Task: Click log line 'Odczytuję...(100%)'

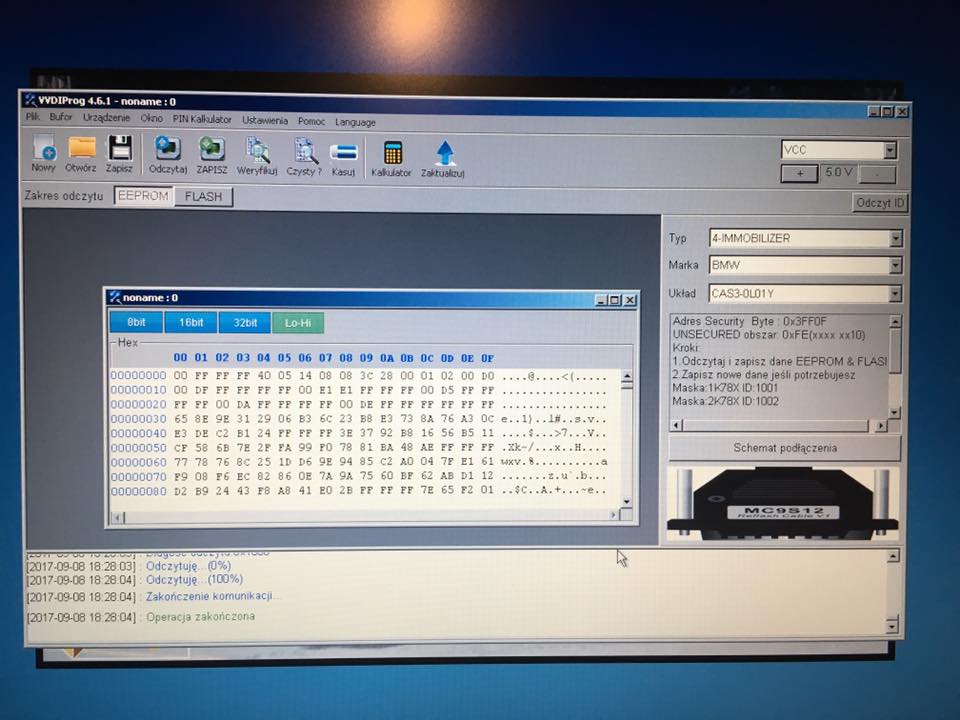Action: (x=194, y=579)
